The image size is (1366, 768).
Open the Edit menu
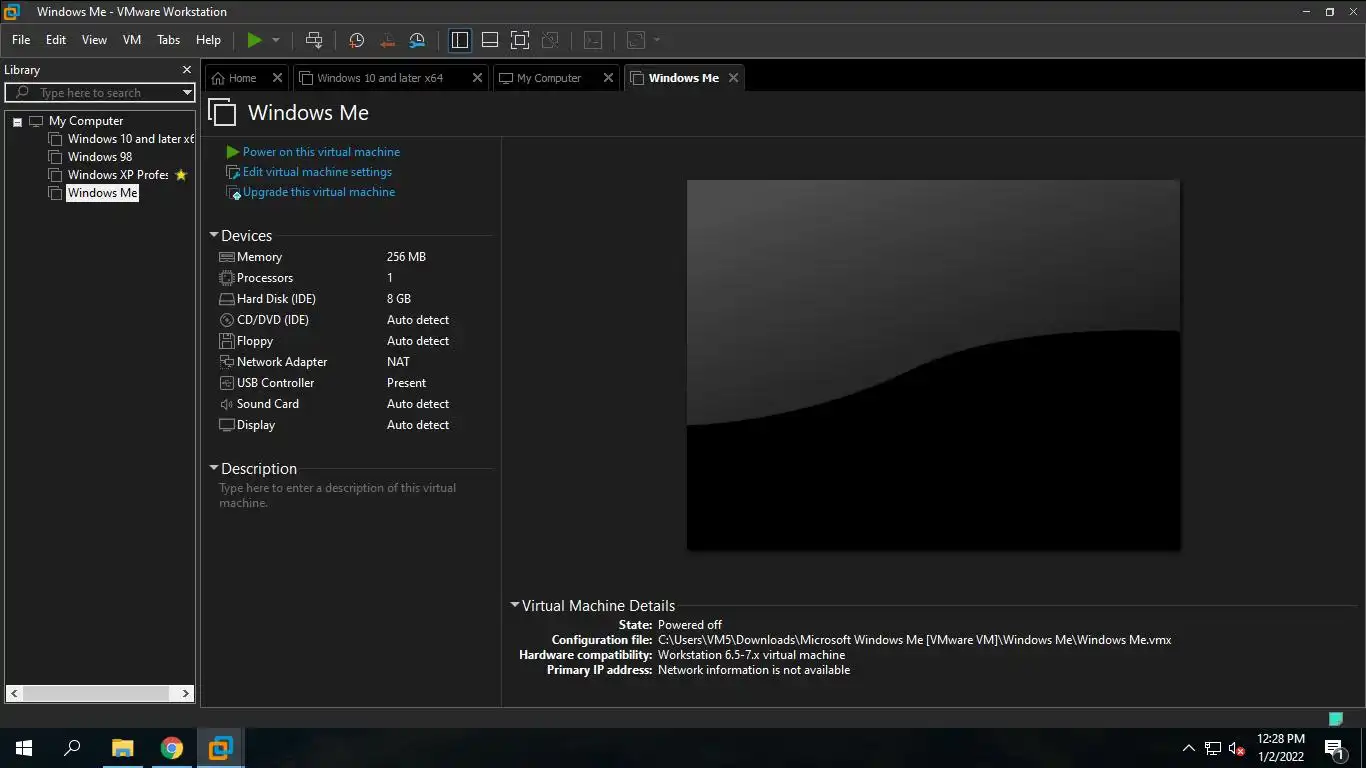(x=56, y=40)
